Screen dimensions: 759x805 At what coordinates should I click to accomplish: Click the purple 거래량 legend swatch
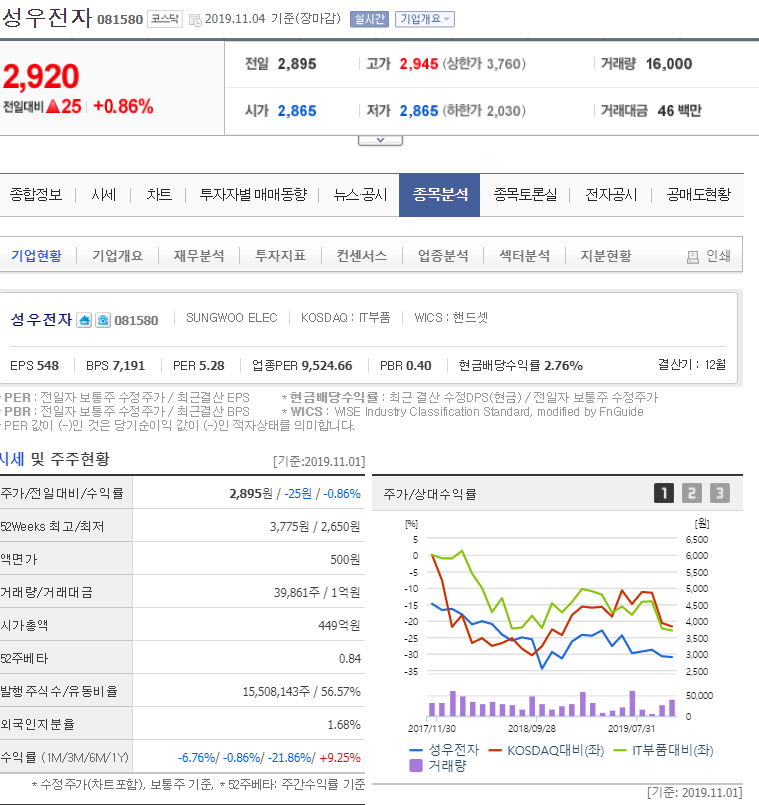click(x=416, y=765)
